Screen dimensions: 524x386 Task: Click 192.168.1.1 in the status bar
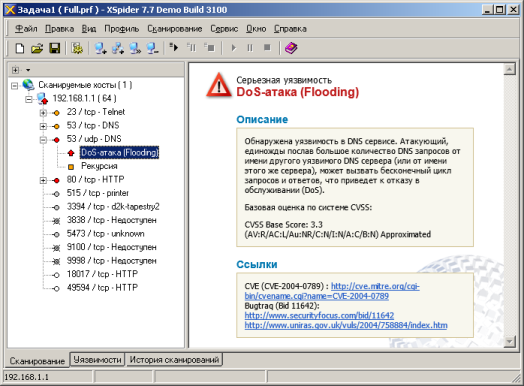26,377
